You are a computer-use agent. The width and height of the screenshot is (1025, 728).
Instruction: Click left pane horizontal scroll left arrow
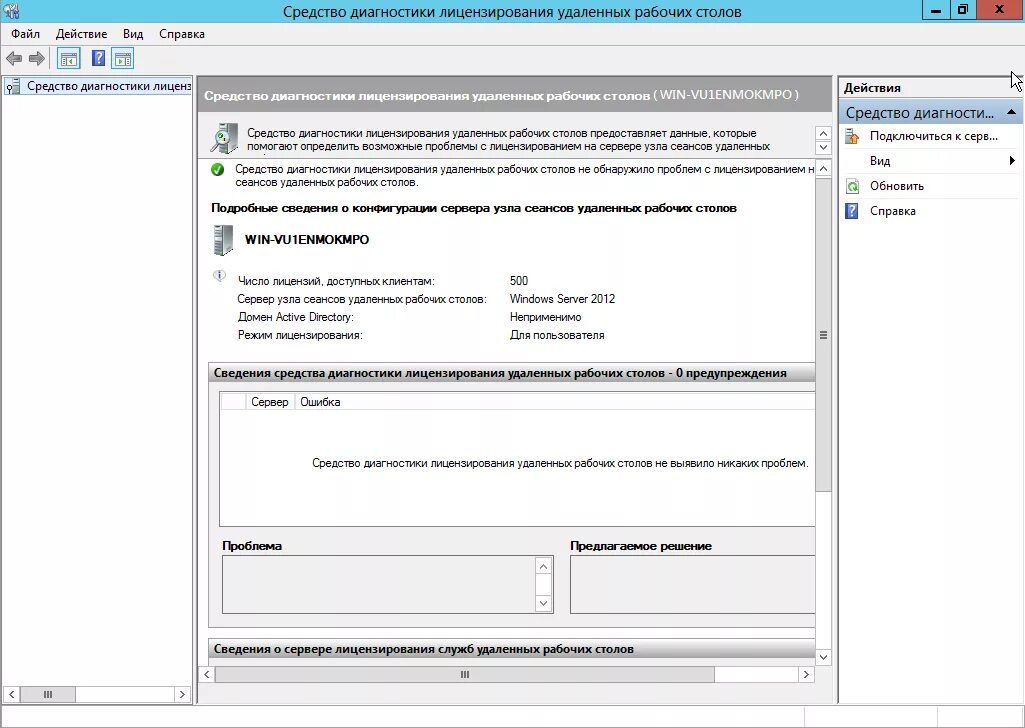11,694
